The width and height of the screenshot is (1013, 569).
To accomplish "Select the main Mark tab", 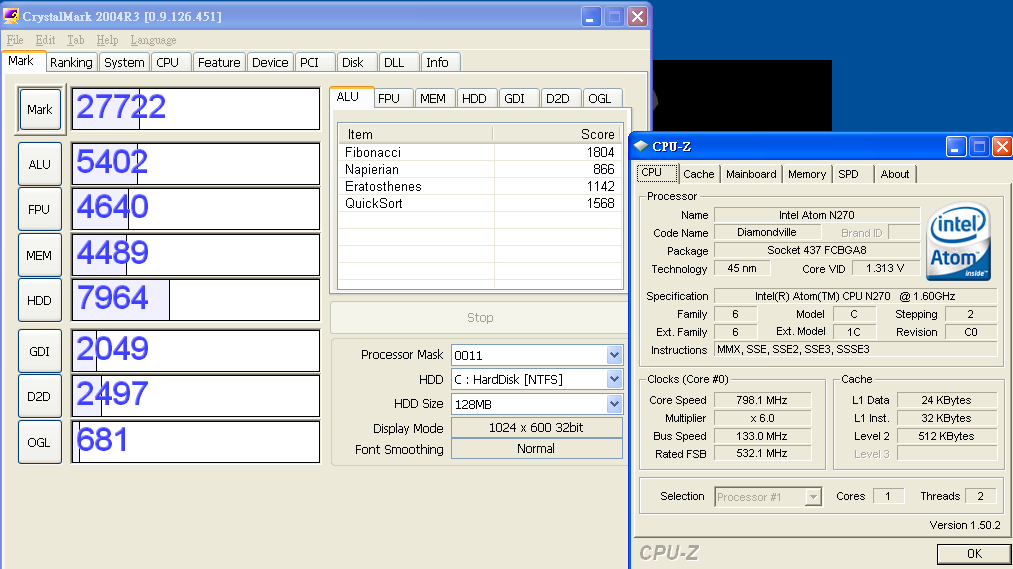I will tap(21, 61).
